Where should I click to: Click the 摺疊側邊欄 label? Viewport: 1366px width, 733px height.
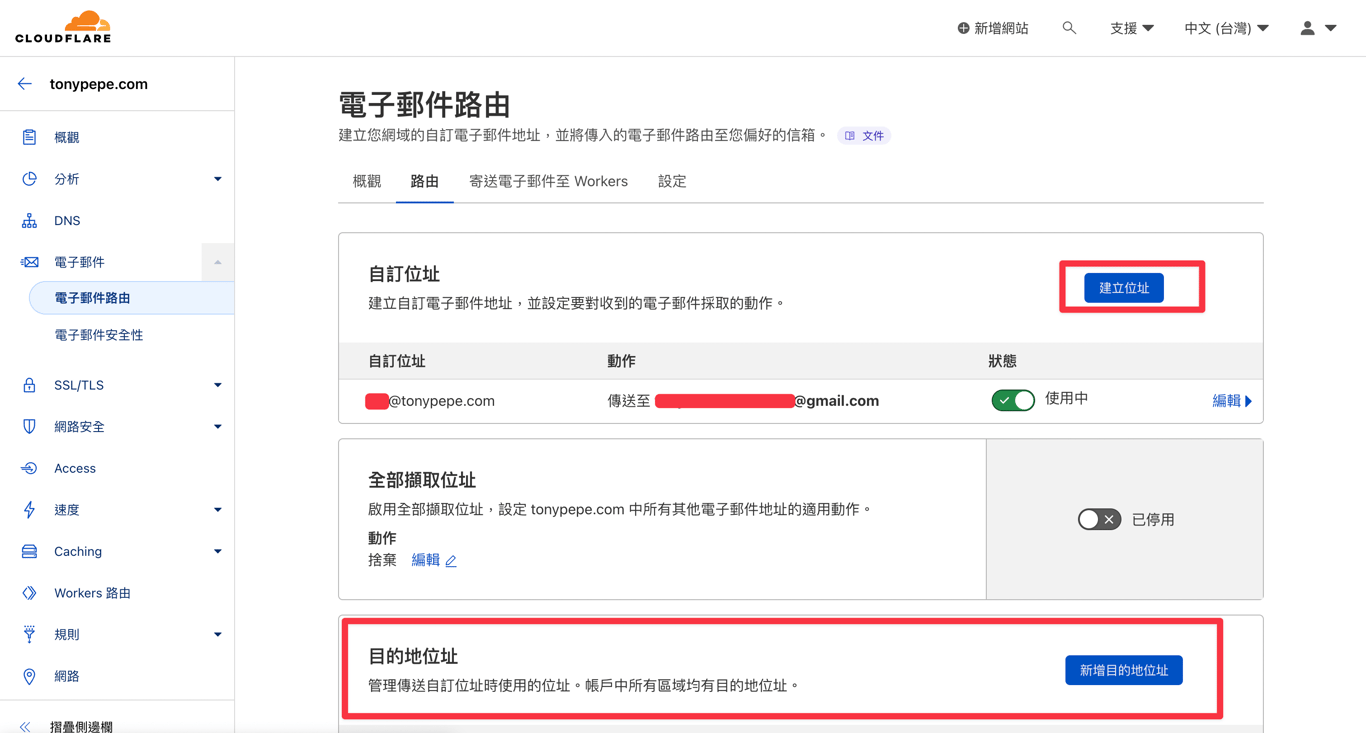tap(81, 727)
